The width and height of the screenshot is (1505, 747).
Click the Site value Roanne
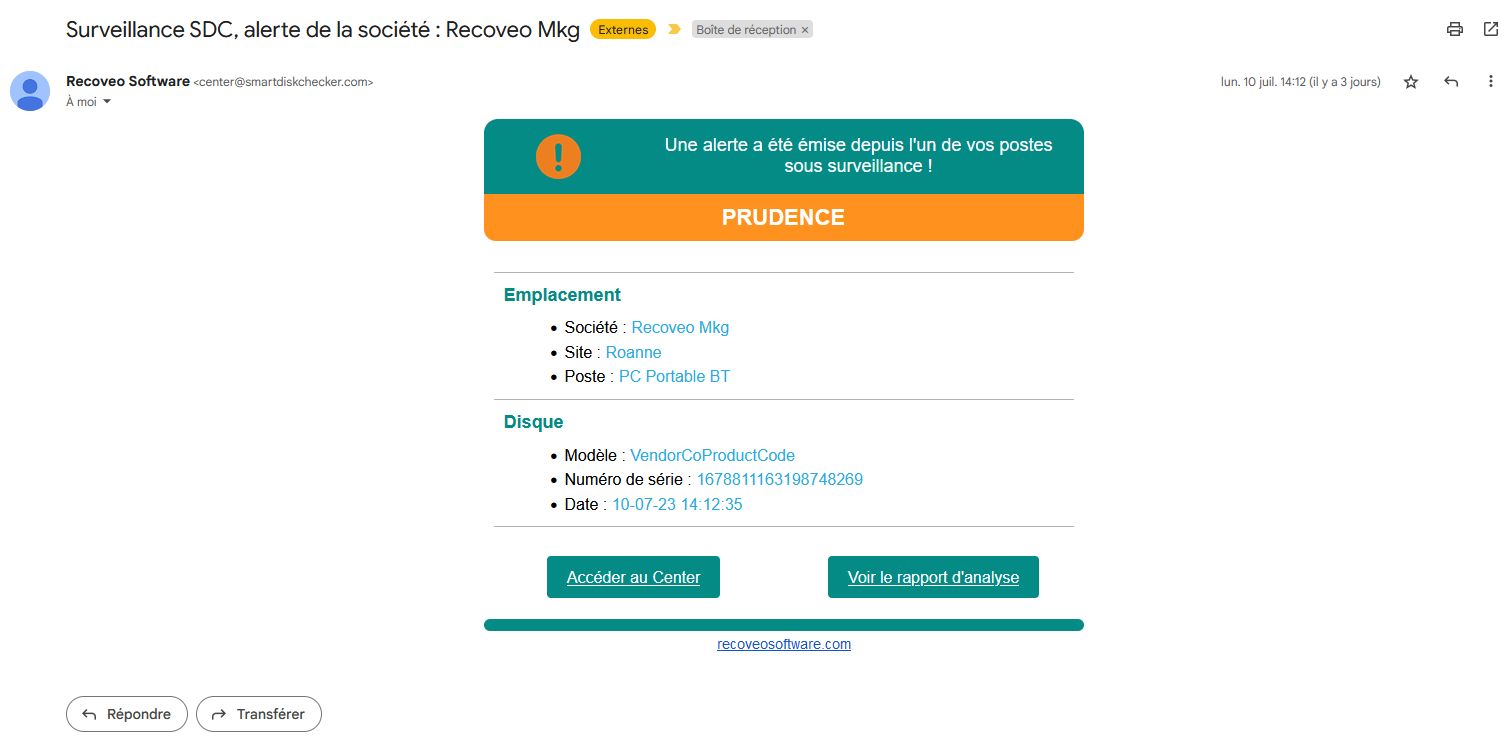(x=633, y=352)
